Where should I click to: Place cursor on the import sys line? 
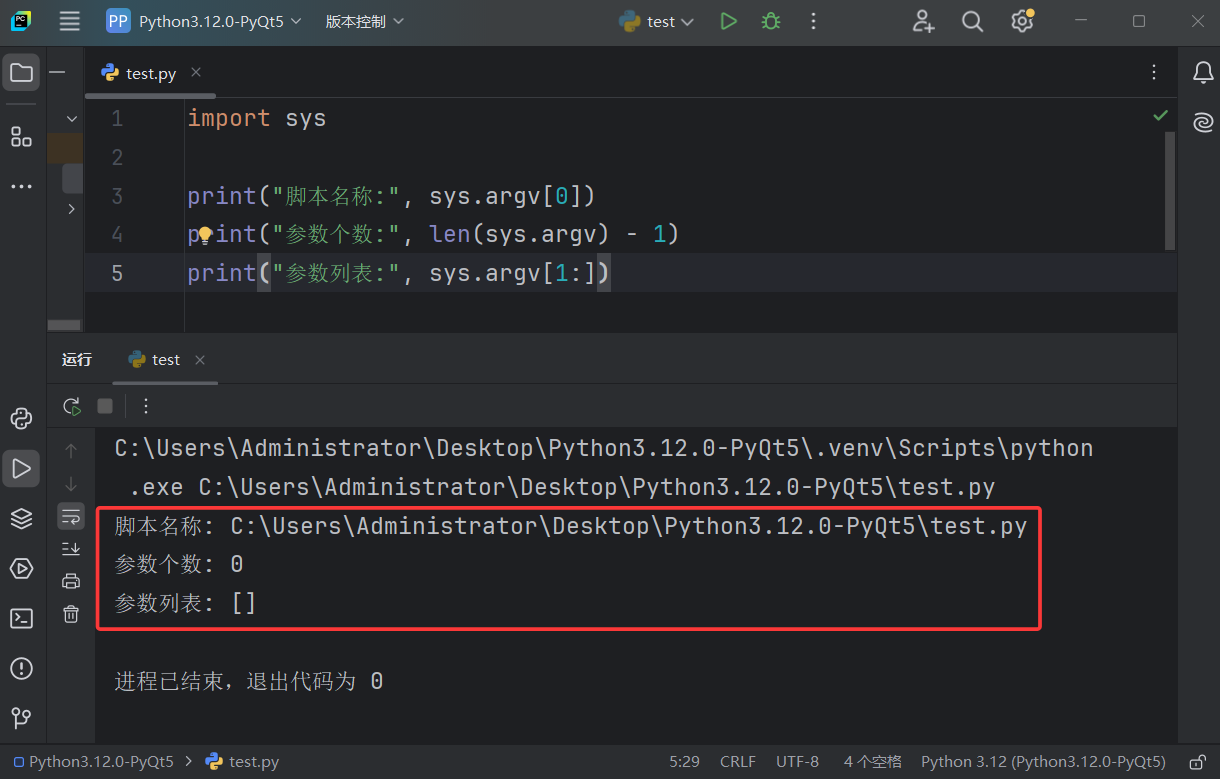pos(257,118)
